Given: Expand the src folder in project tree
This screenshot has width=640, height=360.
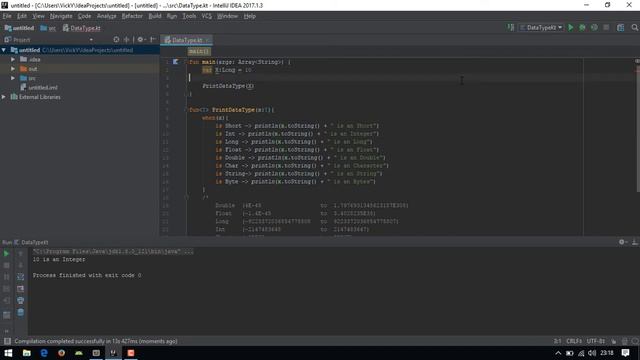Looking at the screenshot, I should 13,78.
